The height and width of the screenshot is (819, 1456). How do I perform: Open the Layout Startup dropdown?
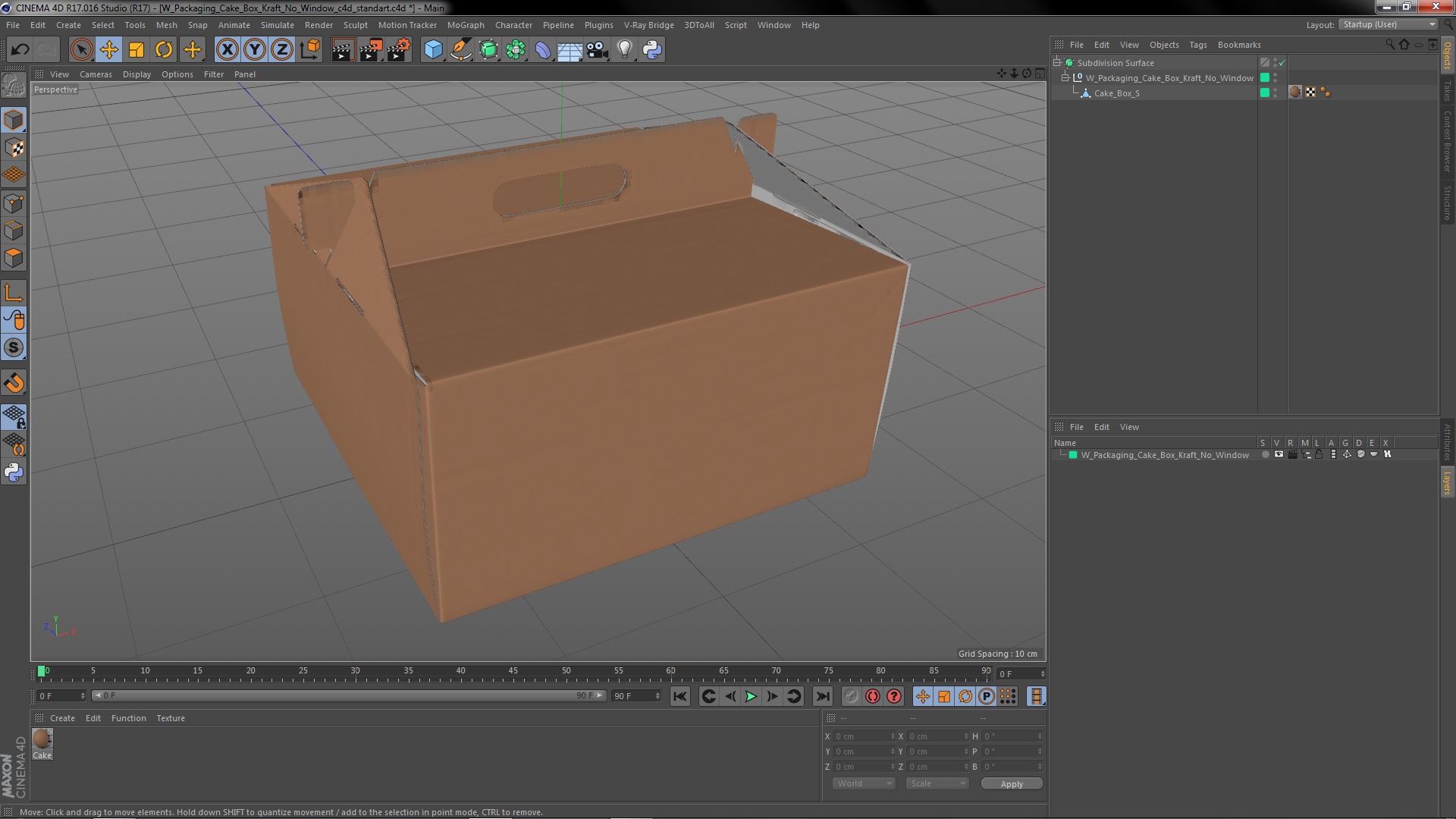1389,24
